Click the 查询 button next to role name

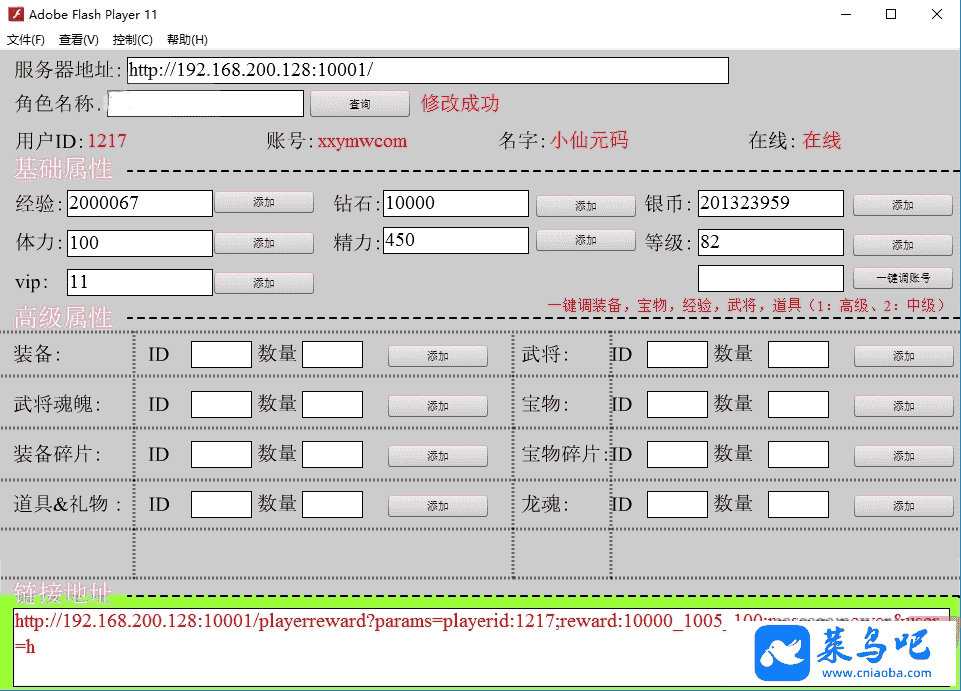(x=360, y=104)
